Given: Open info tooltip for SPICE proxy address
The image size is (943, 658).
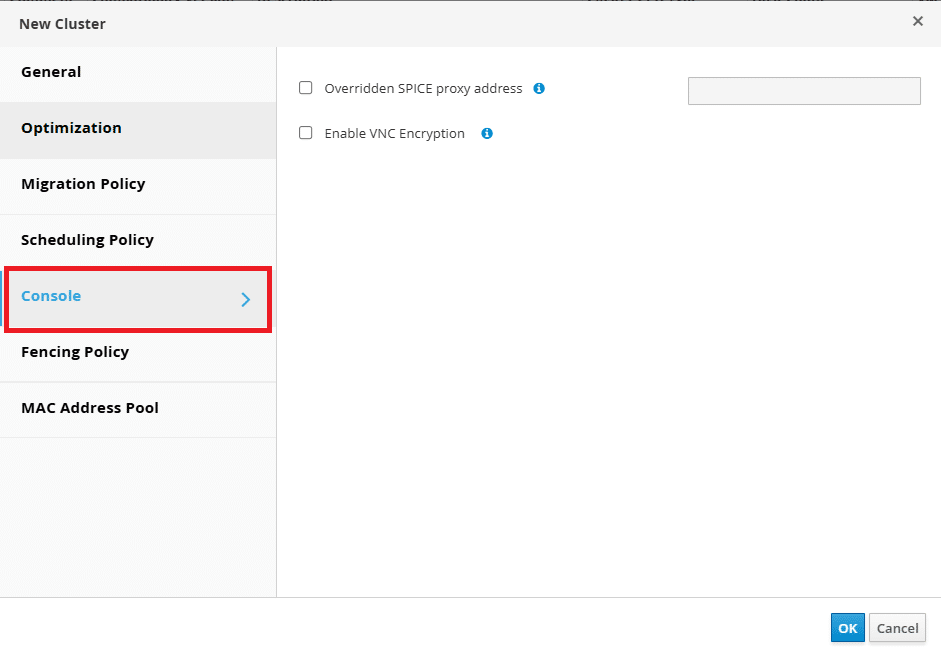Looking at the screenshot, I should [x=539, y=88].
